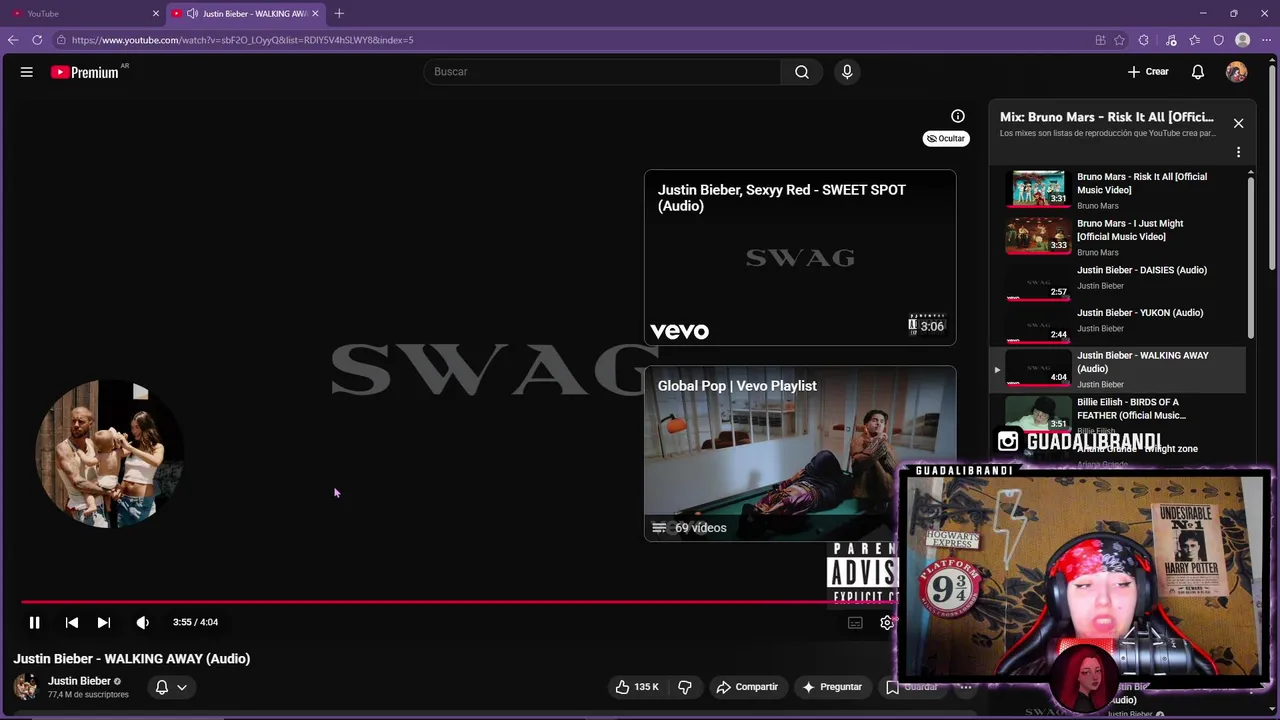Open Justin Bieber channel avatar
1280x720 pixels.
26,687
